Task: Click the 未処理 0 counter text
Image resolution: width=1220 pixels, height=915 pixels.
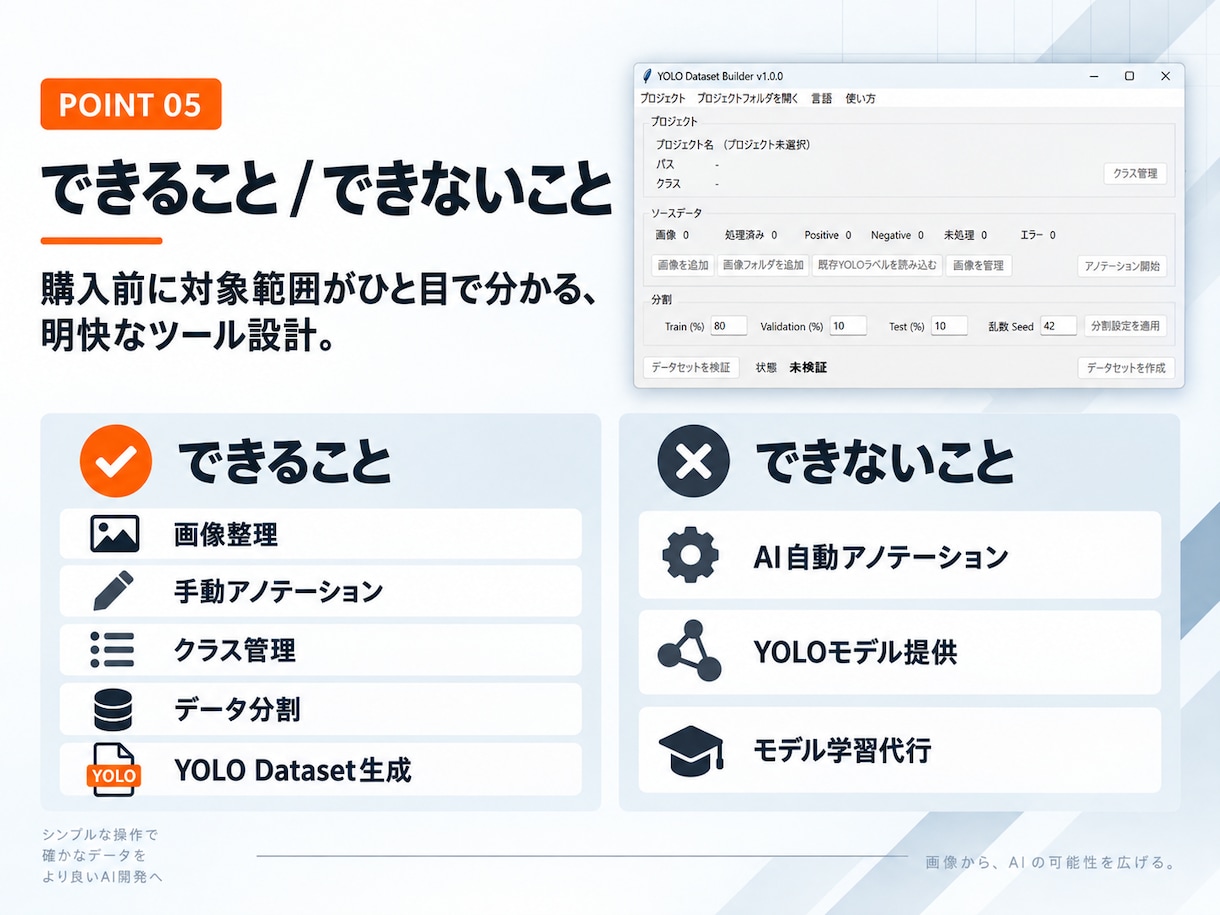Action: tap(966, 235)
